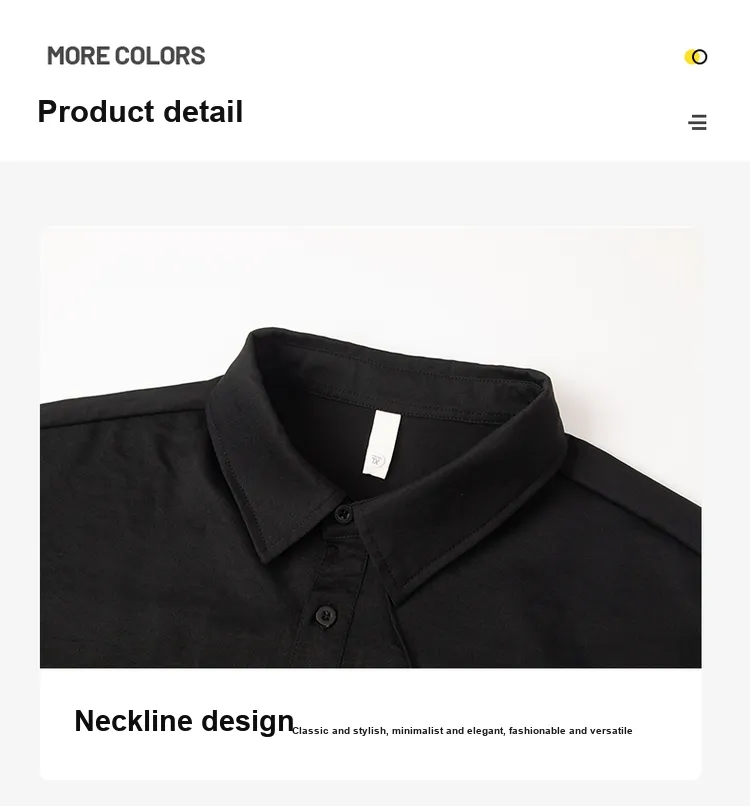Open the three-line menu icon

click(698, 122)
